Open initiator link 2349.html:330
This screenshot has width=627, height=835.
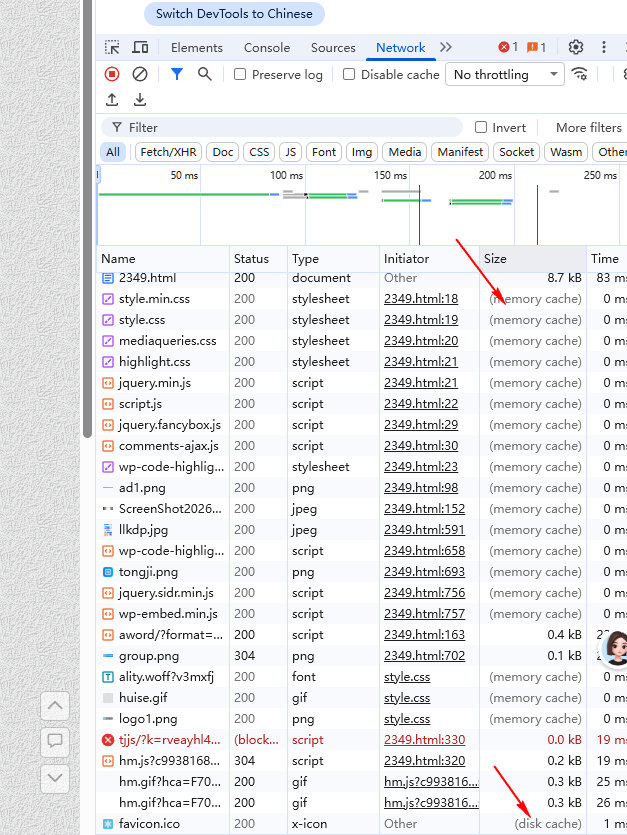click(425, 740)
